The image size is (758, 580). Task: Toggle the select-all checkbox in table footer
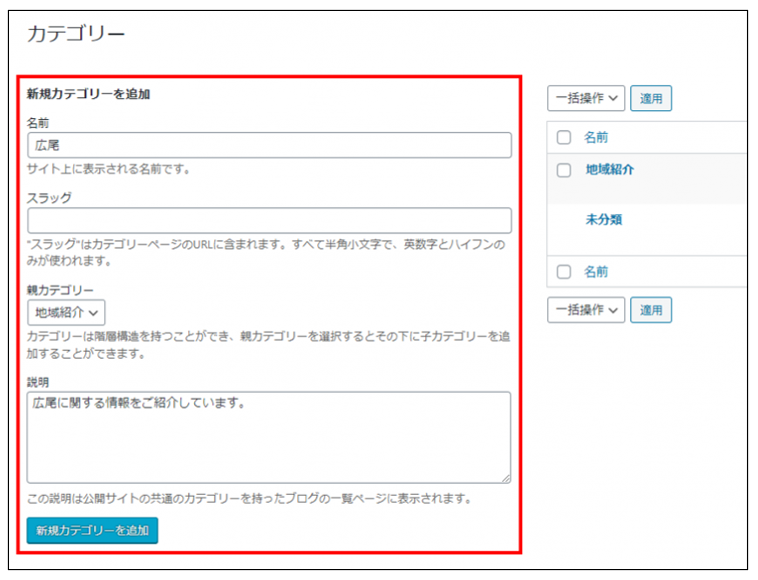564,272
